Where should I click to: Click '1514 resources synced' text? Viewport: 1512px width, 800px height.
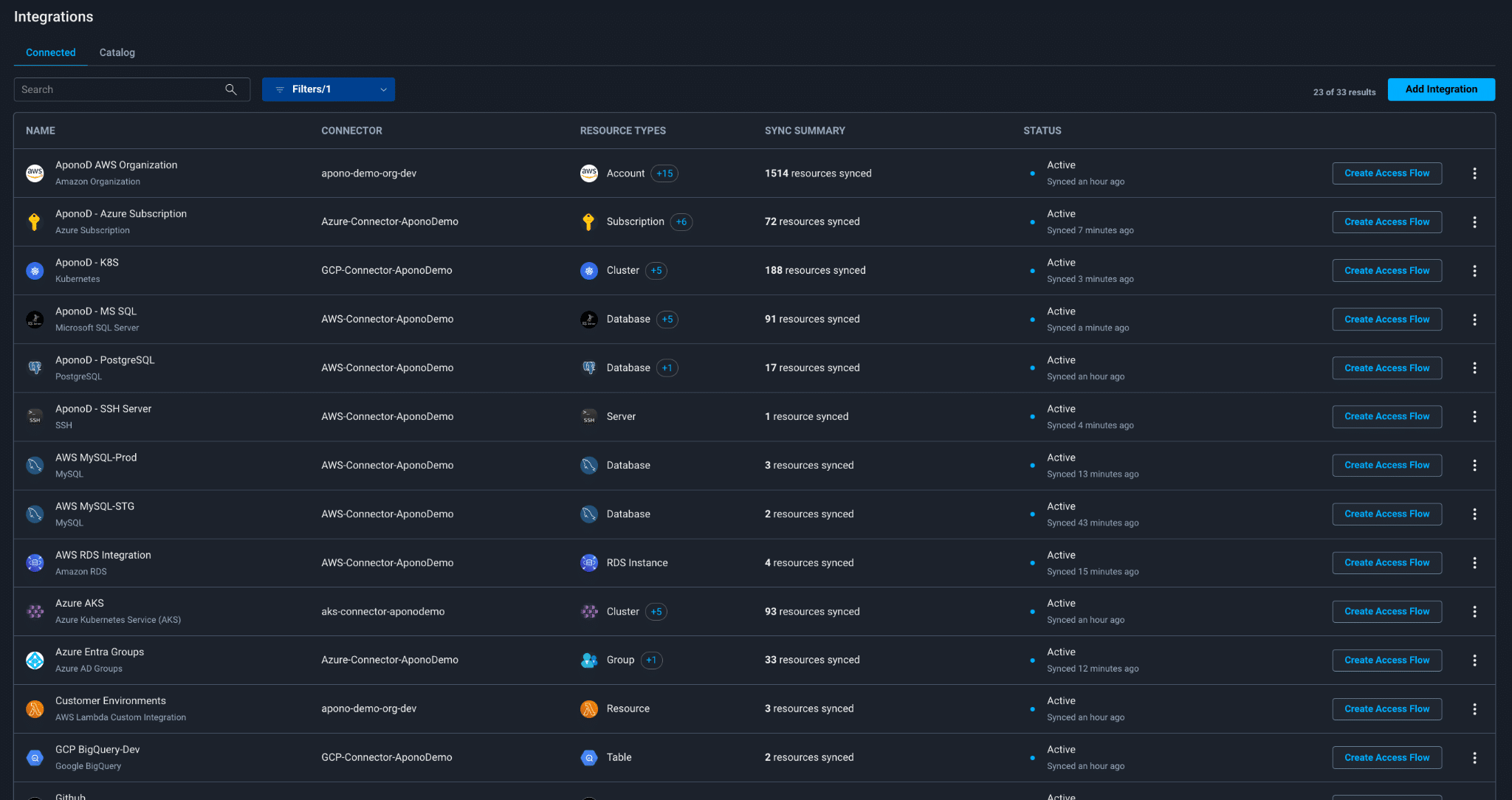[818, 173]
